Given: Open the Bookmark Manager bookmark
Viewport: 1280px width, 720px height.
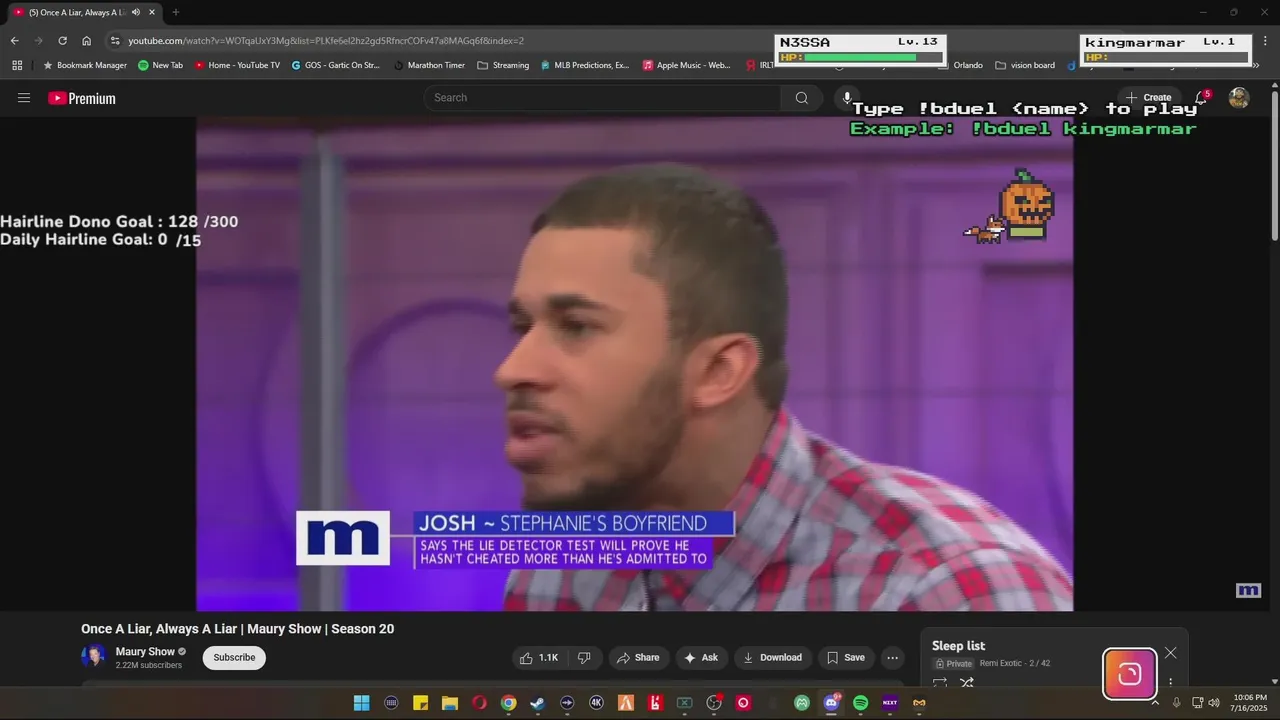Looking at the screenshot, I should 84,65.
